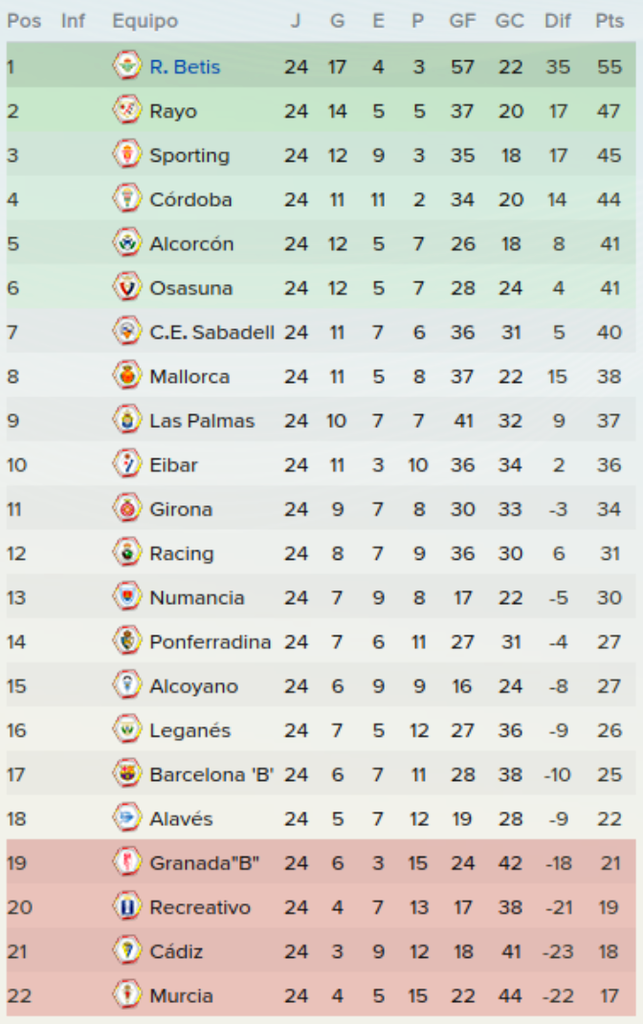Click the Rayo club crest icon

[x=127, y=110]
